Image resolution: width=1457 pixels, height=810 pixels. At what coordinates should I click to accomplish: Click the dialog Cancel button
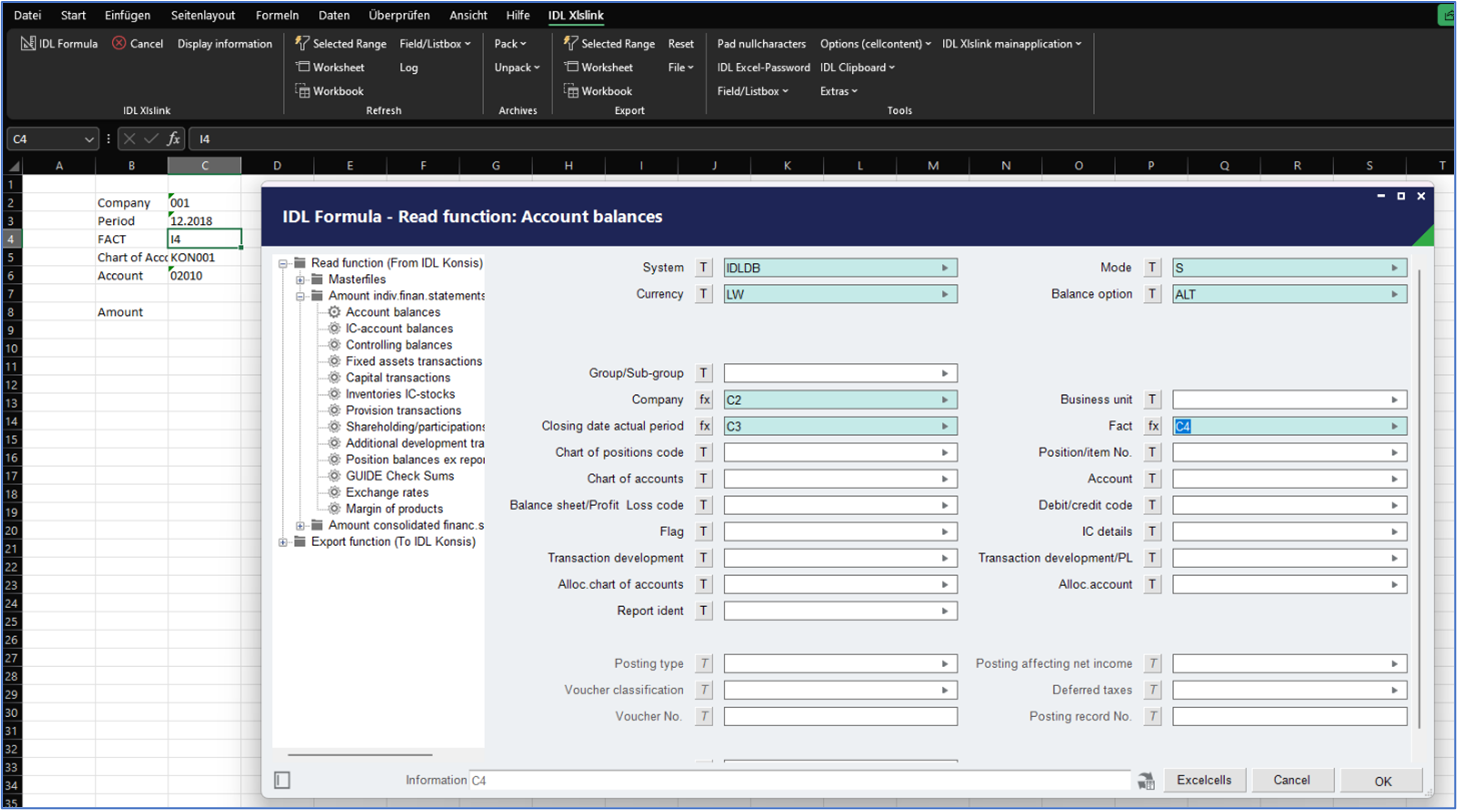pos(1291,780)
